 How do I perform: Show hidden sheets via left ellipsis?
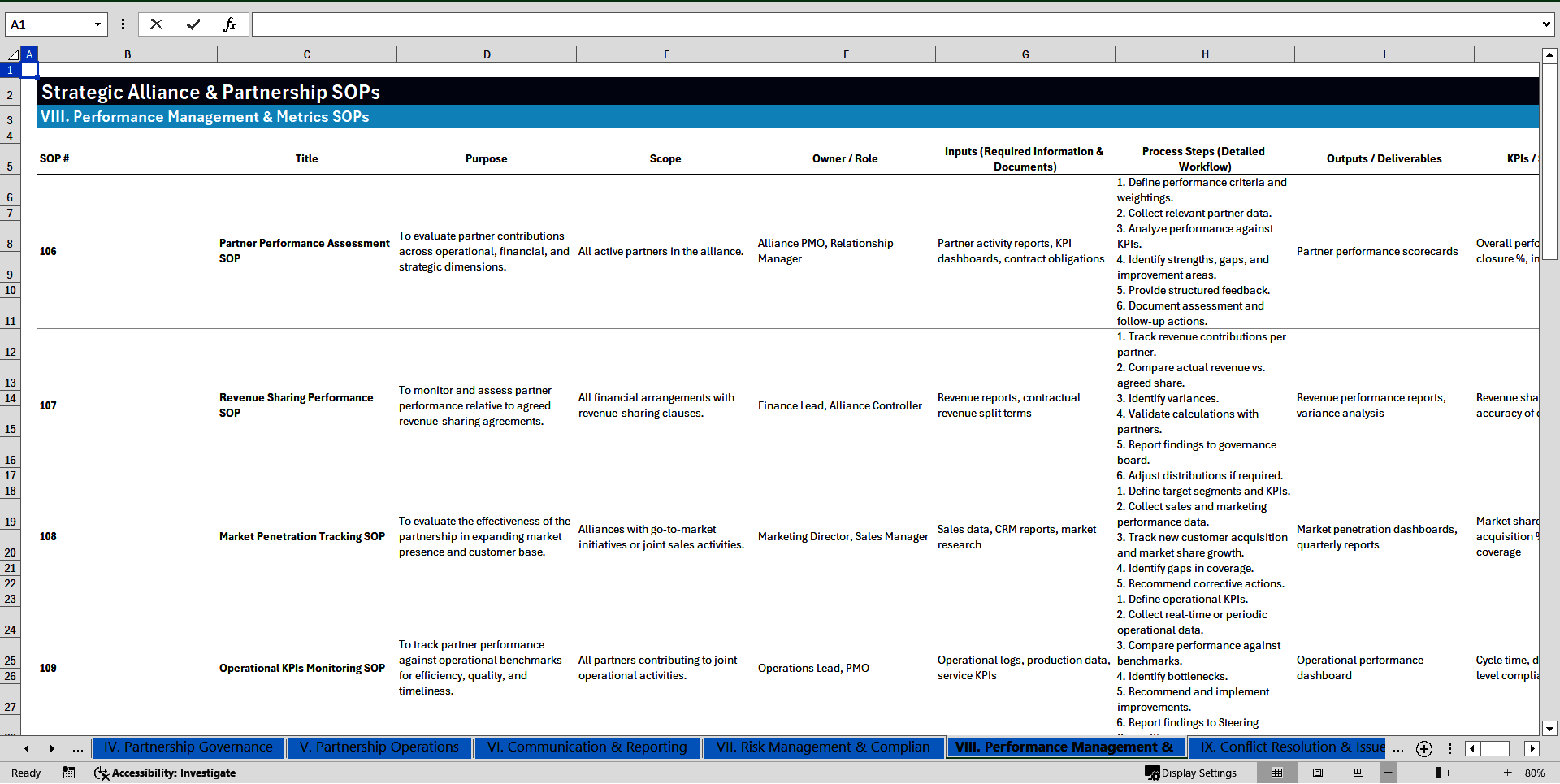pos(77,748)
